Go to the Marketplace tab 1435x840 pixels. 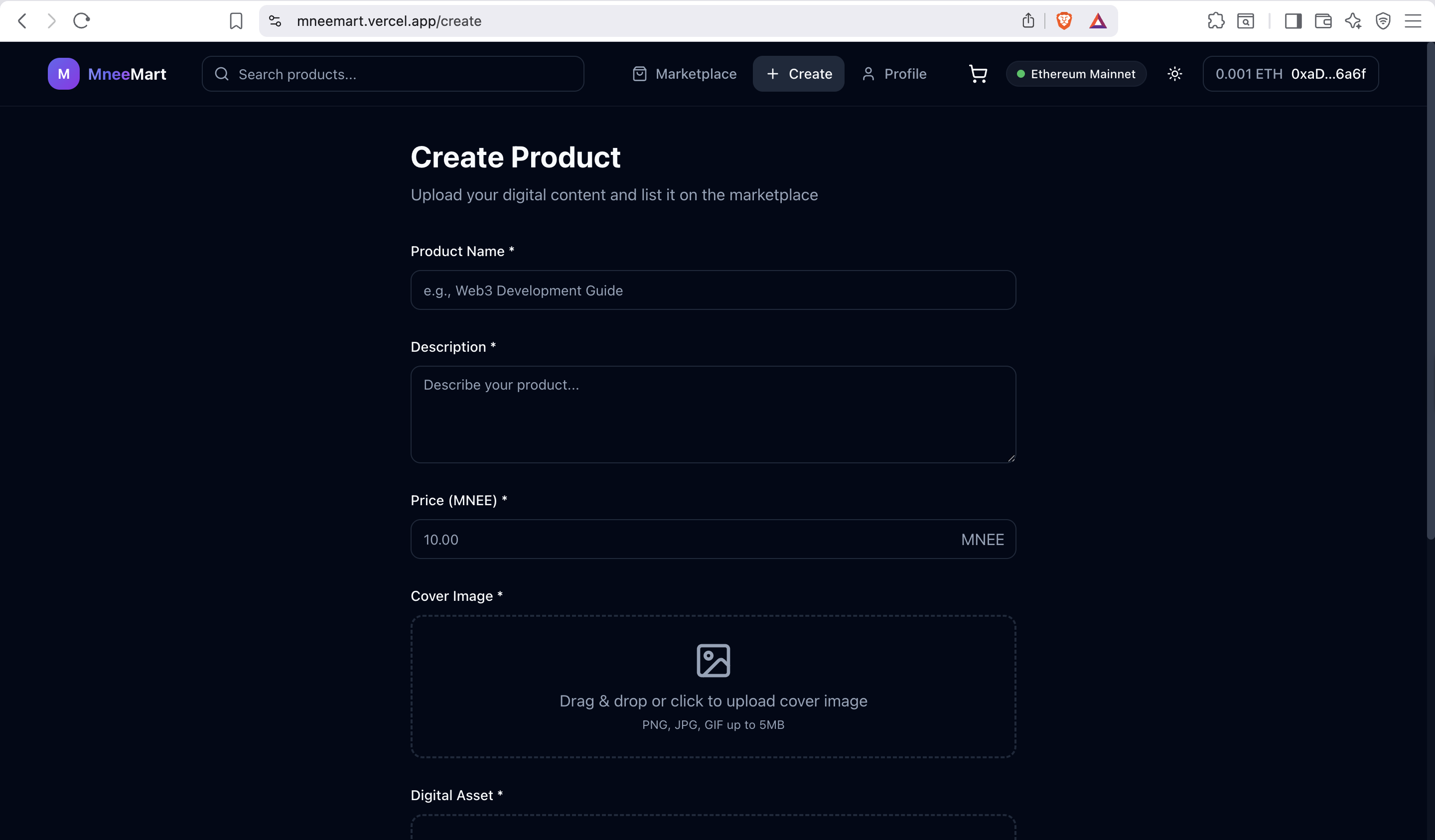[x=685, y=74]
